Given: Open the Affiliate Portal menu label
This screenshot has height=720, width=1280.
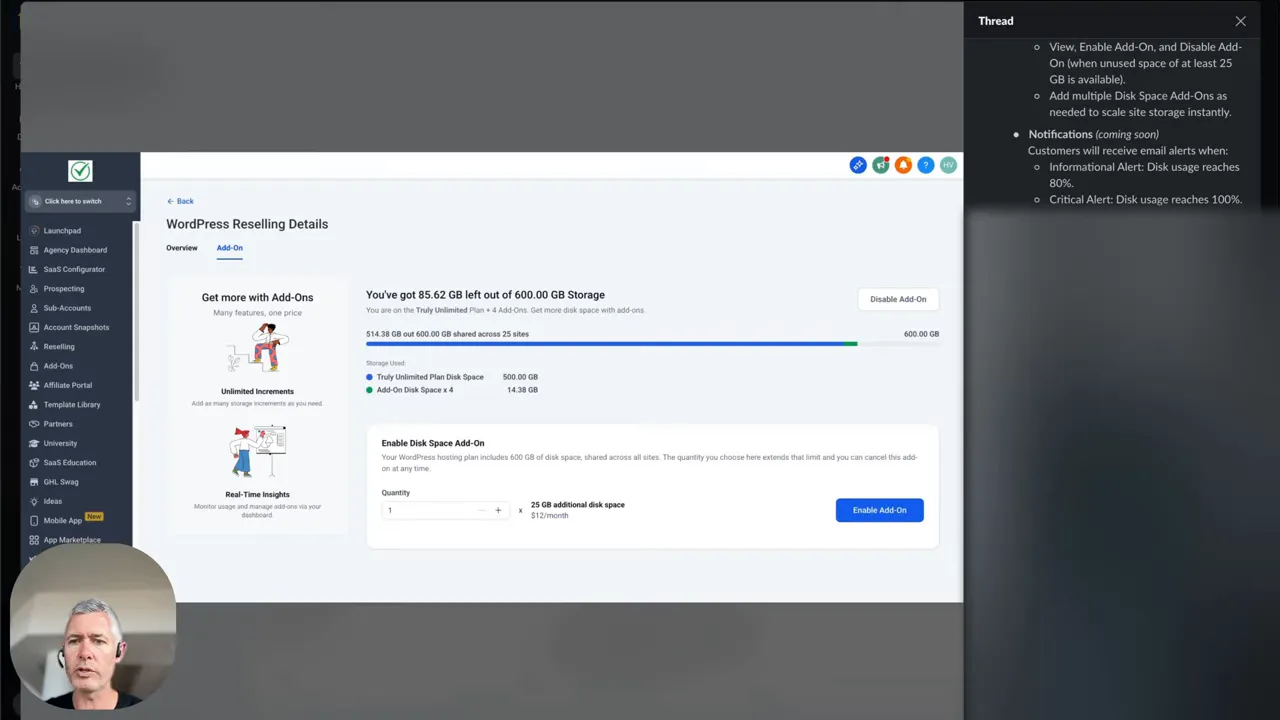Looking at the screenshot, I should point(68,385).
